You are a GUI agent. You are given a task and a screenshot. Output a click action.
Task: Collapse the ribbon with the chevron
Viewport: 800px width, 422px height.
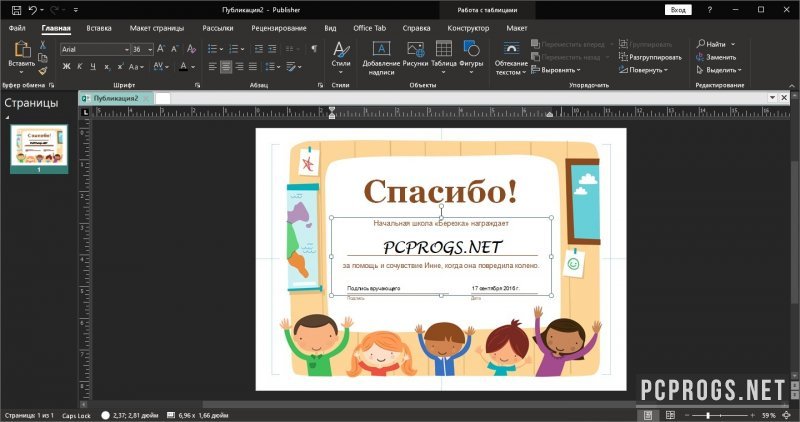(x=791, y=86)
